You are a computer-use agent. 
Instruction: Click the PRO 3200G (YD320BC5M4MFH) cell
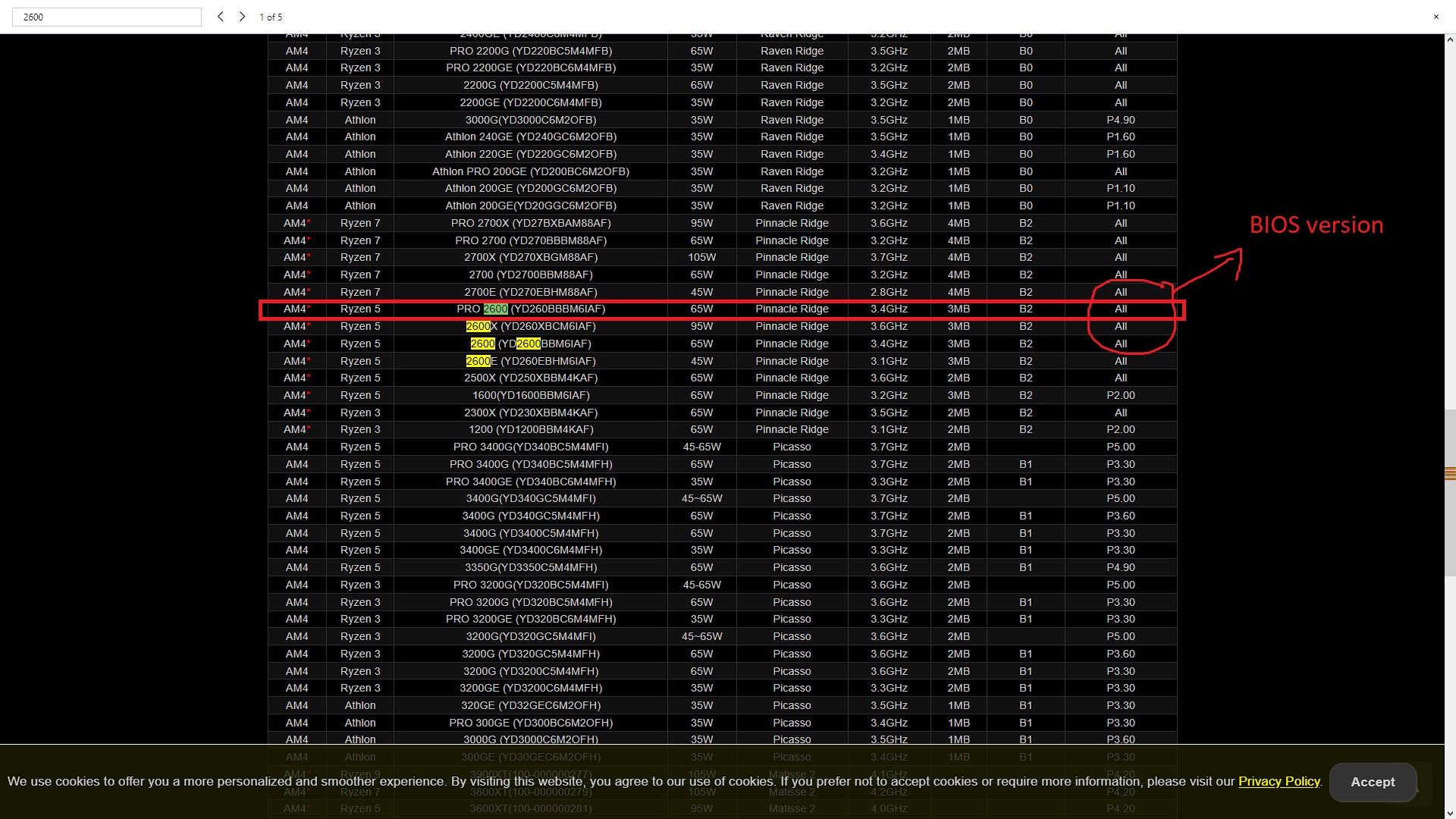531,602
